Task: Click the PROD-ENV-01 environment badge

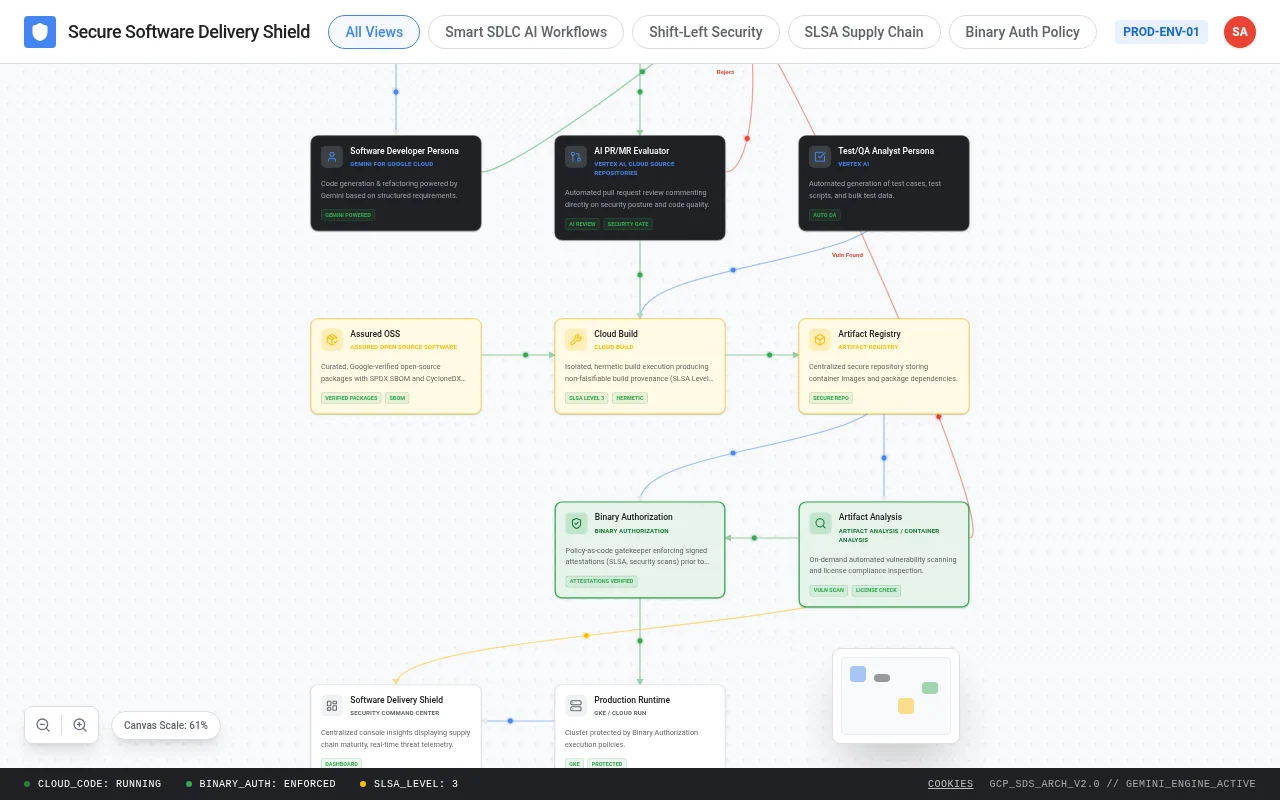Action: point(1161,32)
